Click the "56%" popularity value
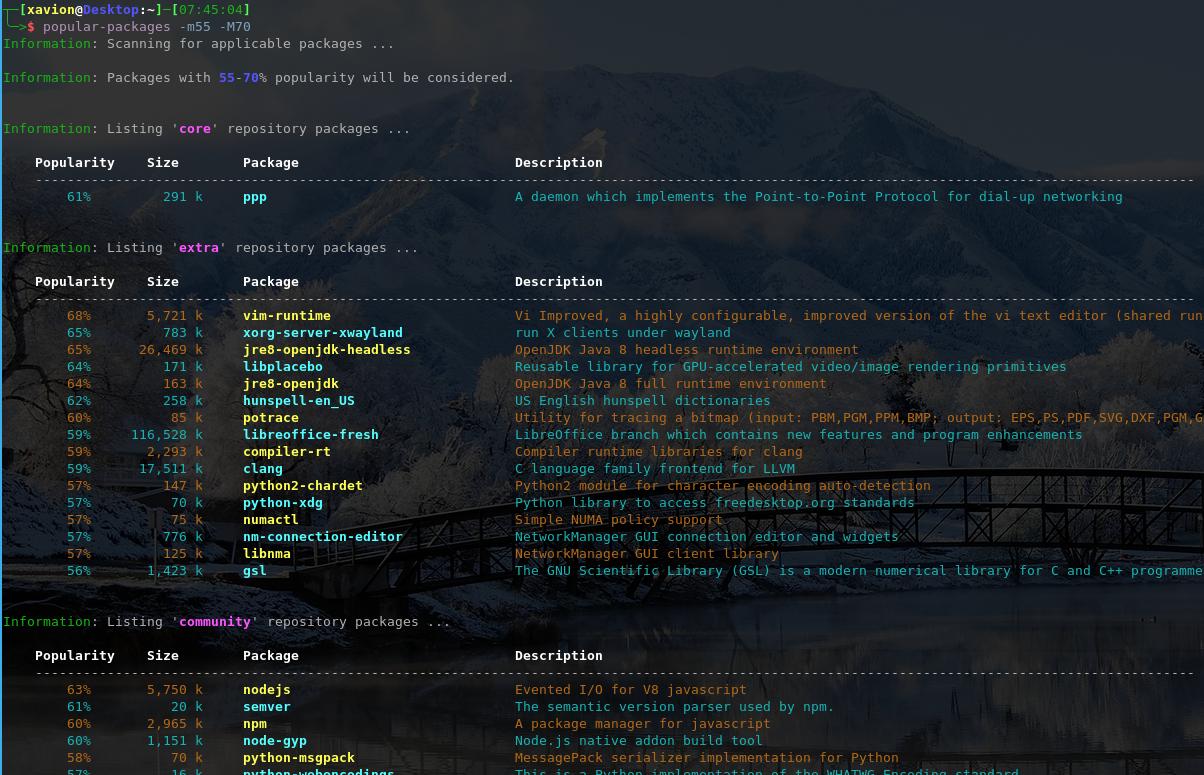This screenshot has height=775, width=1204. click(79, 571)
